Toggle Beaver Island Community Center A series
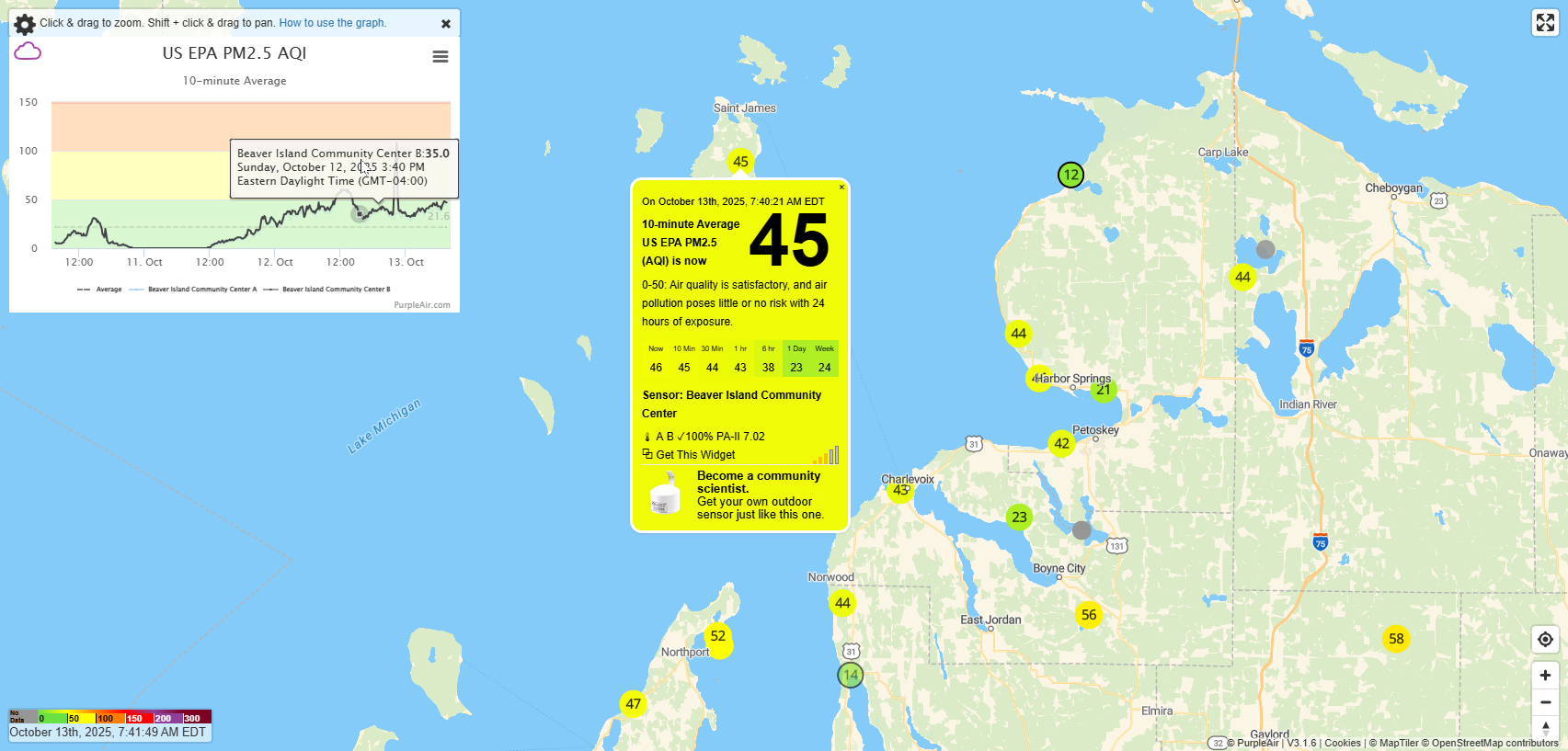 (194, 290)
